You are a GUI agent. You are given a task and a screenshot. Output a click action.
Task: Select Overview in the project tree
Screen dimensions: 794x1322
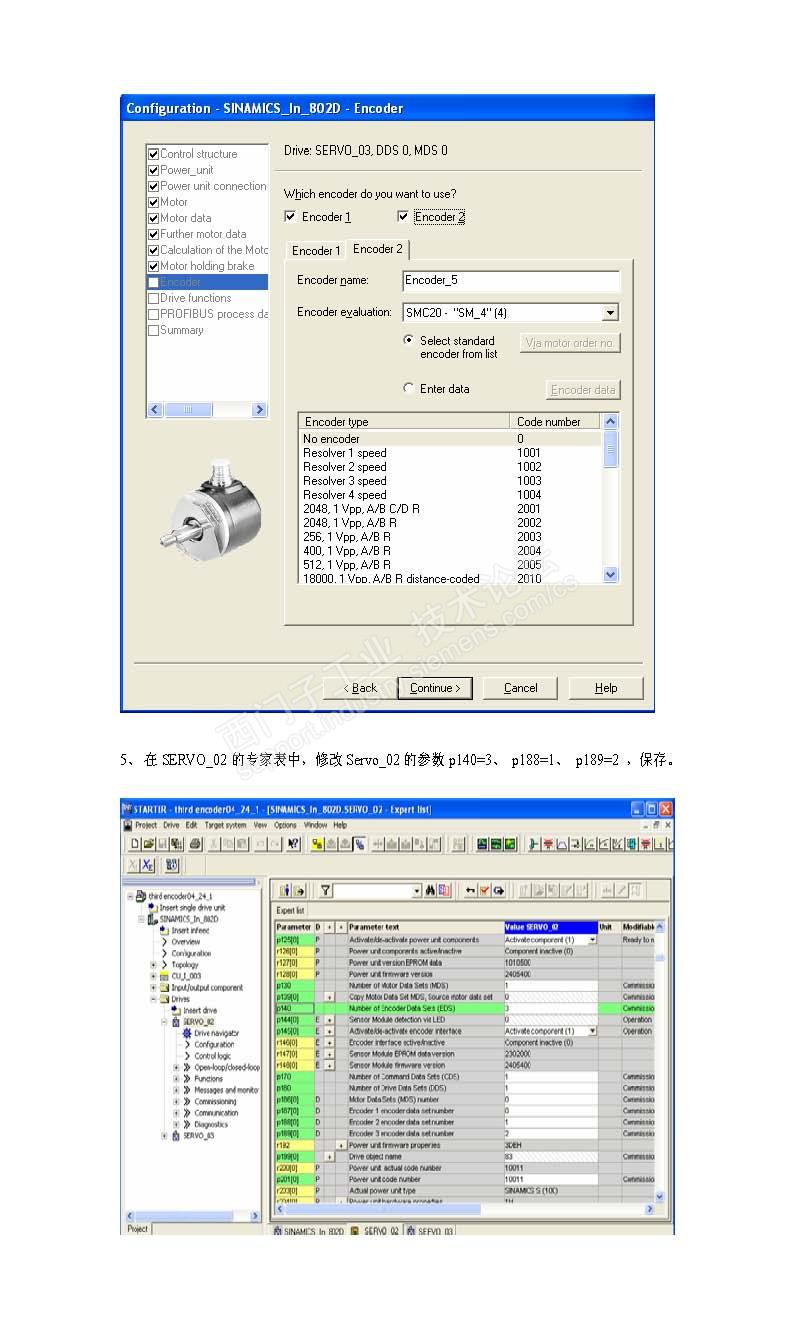point(185,942)
